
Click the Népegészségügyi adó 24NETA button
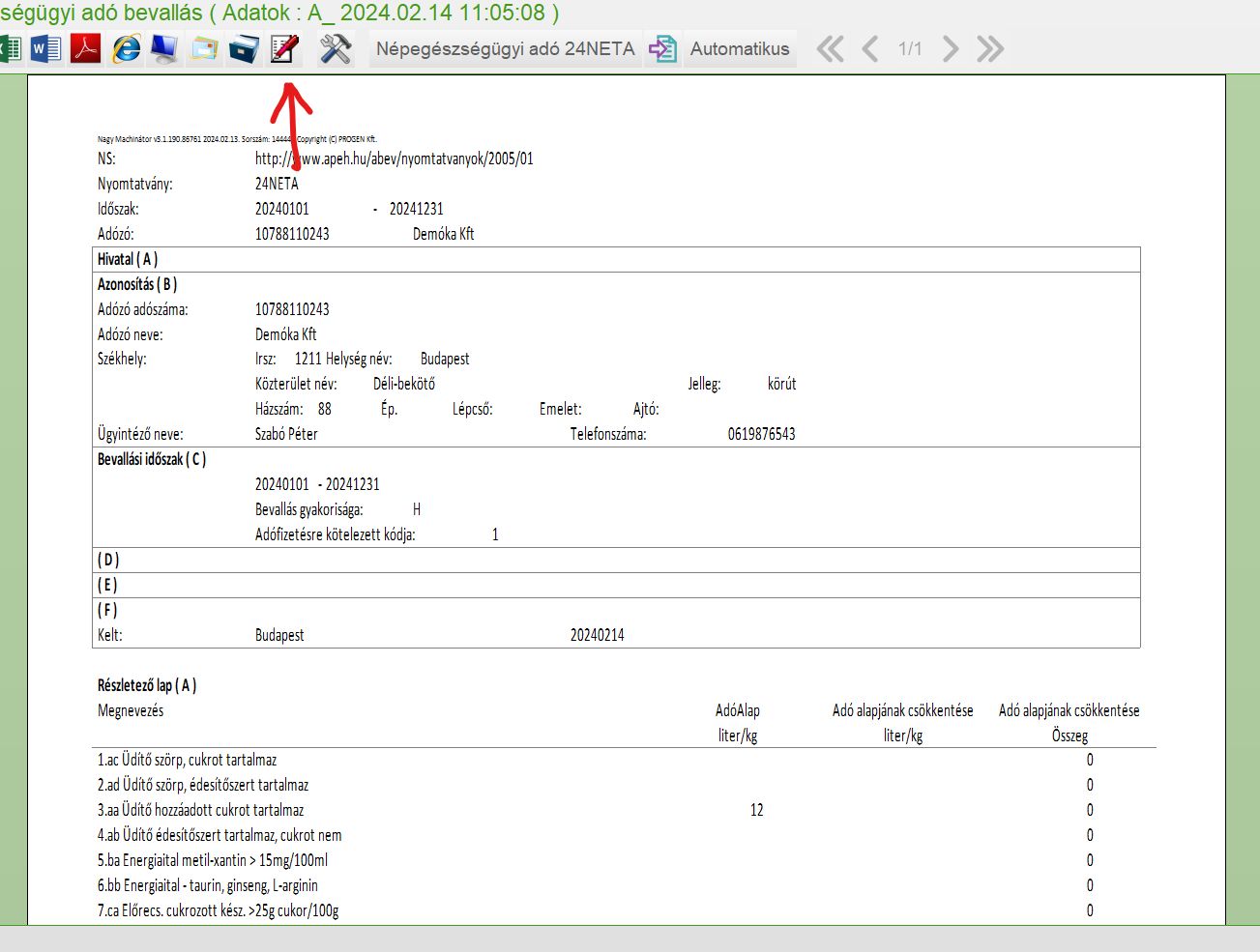tap(505, 48)
